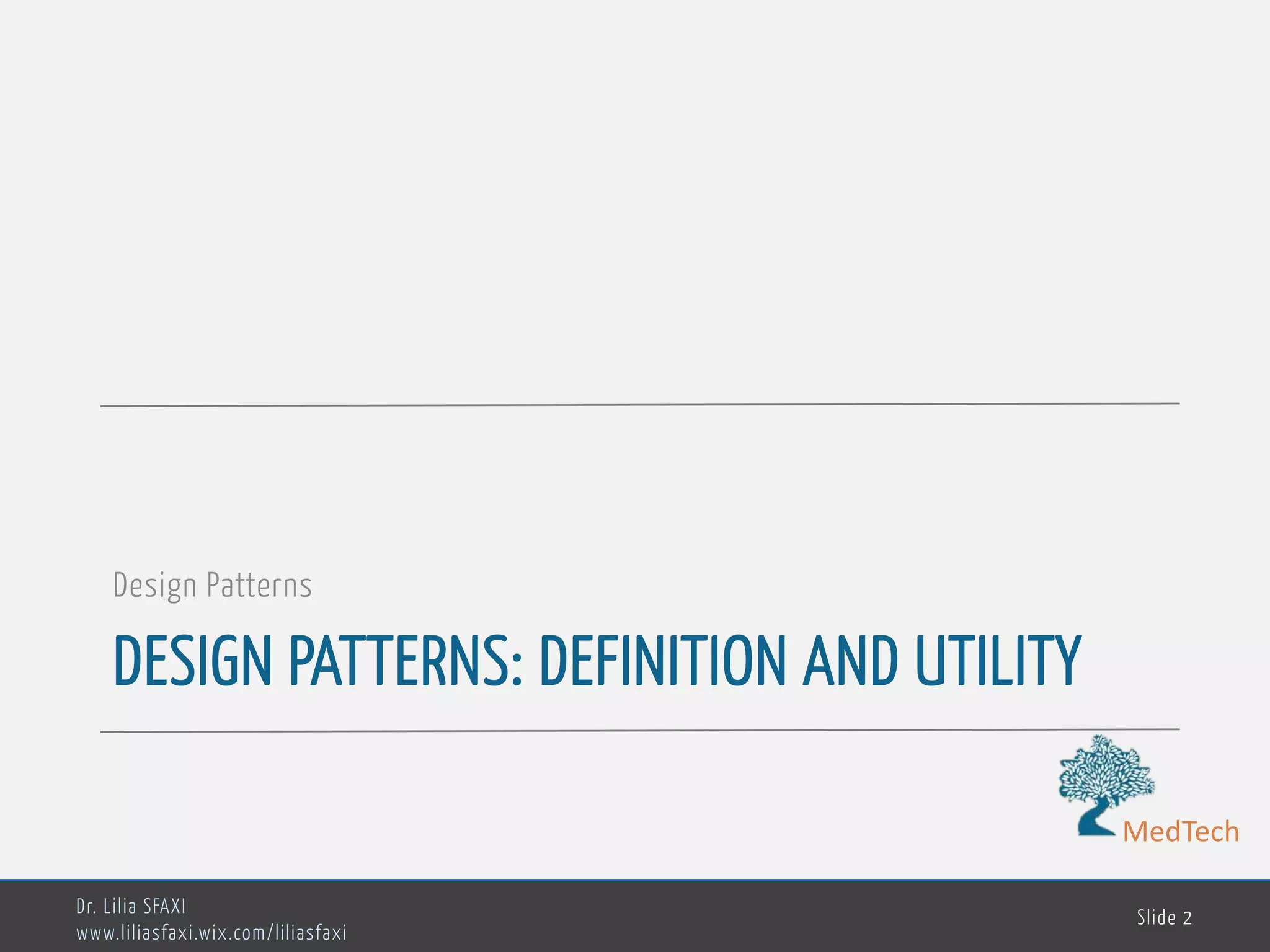
Task: Open the liliasfaxi.wix.com website link
Action: click(x=211, y=932)
